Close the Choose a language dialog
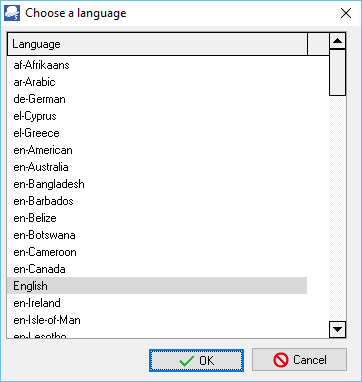The height and width of the screenshot is (382, 362). pos(346,13)
